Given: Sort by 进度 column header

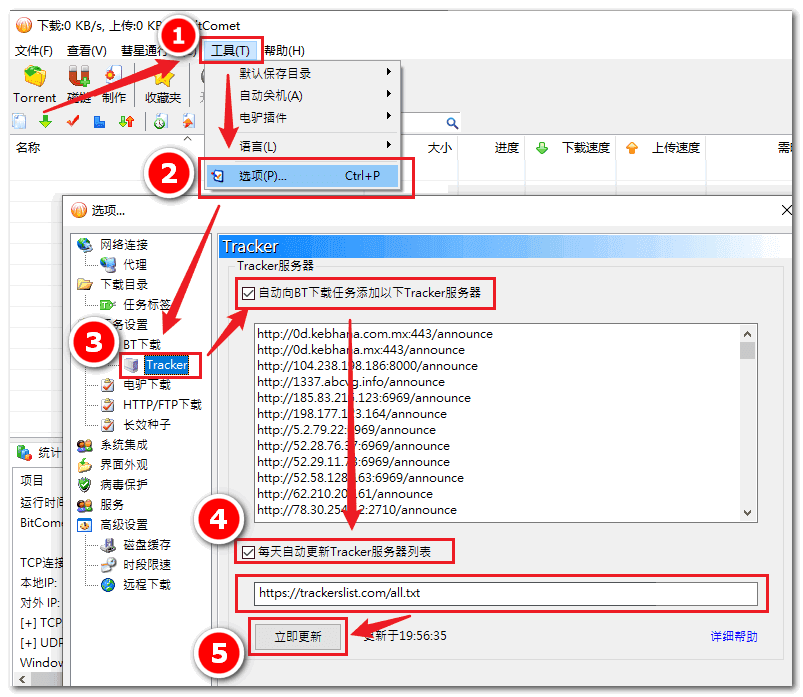Looking at the screenshot, I should [x=506, y=148].
